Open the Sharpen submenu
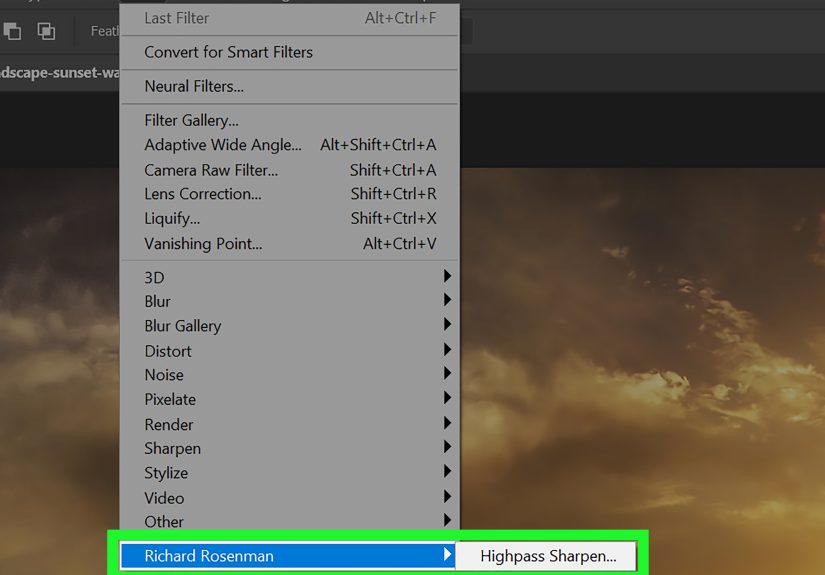 pyautogui.click(x=289, y=448)
